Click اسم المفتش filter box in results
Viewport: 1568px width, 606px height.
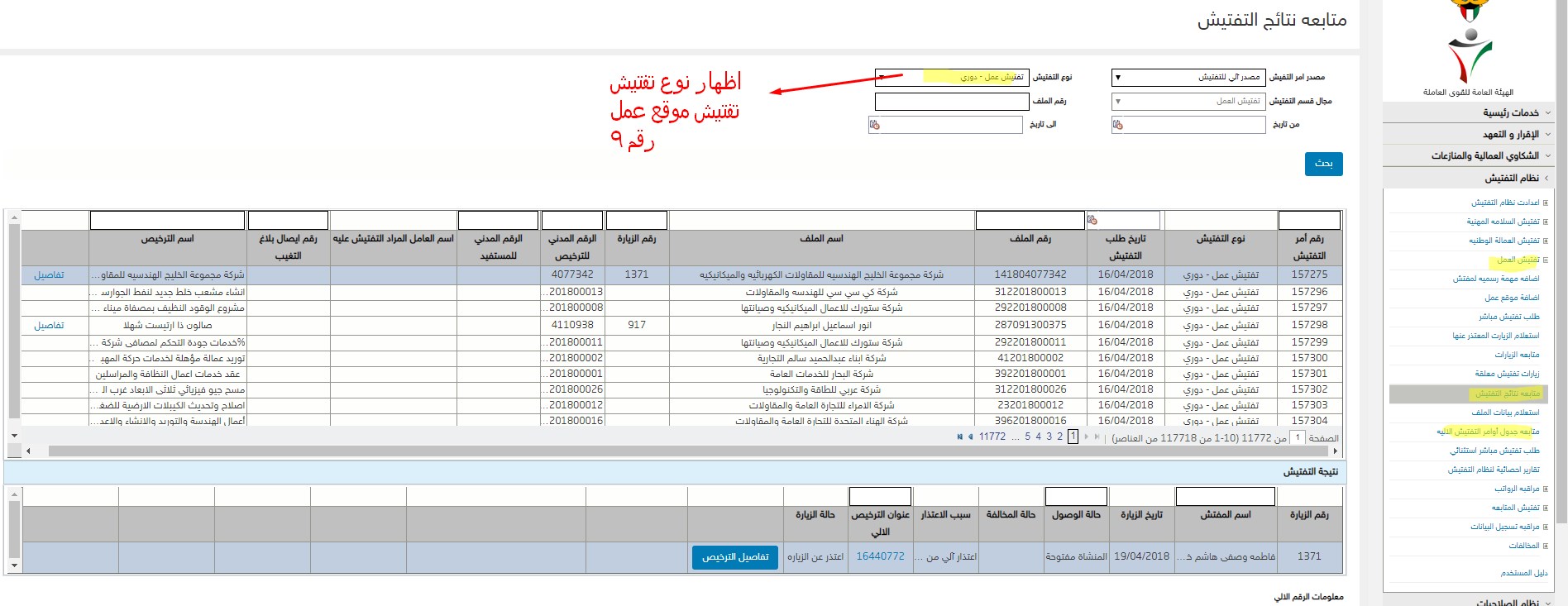1225,496
